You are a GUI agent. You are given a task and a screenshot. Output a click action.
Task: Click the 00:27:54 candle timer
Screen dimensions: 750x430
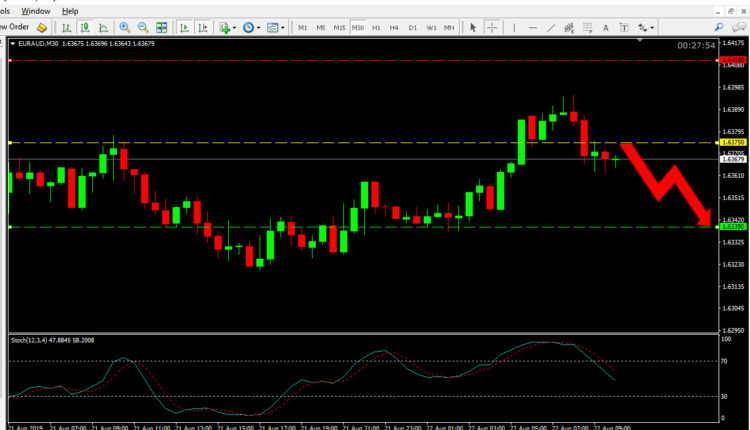(x=696, y=45)
